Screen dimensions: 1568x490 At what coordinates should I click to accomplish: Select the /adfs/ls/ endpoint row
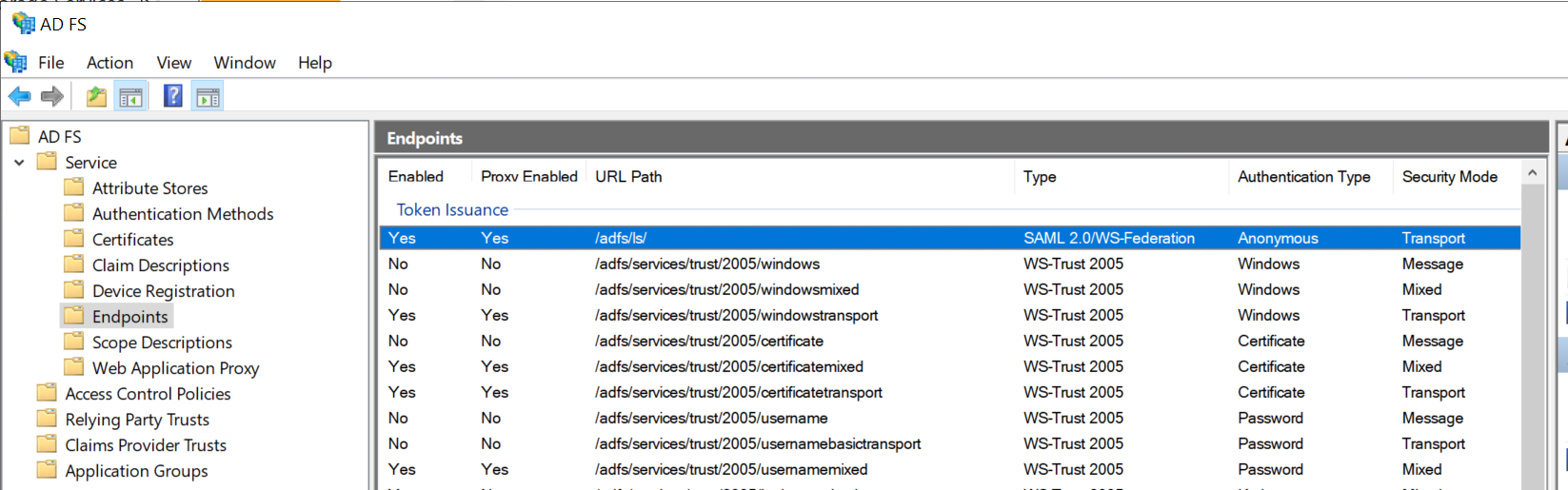(950, 238)
